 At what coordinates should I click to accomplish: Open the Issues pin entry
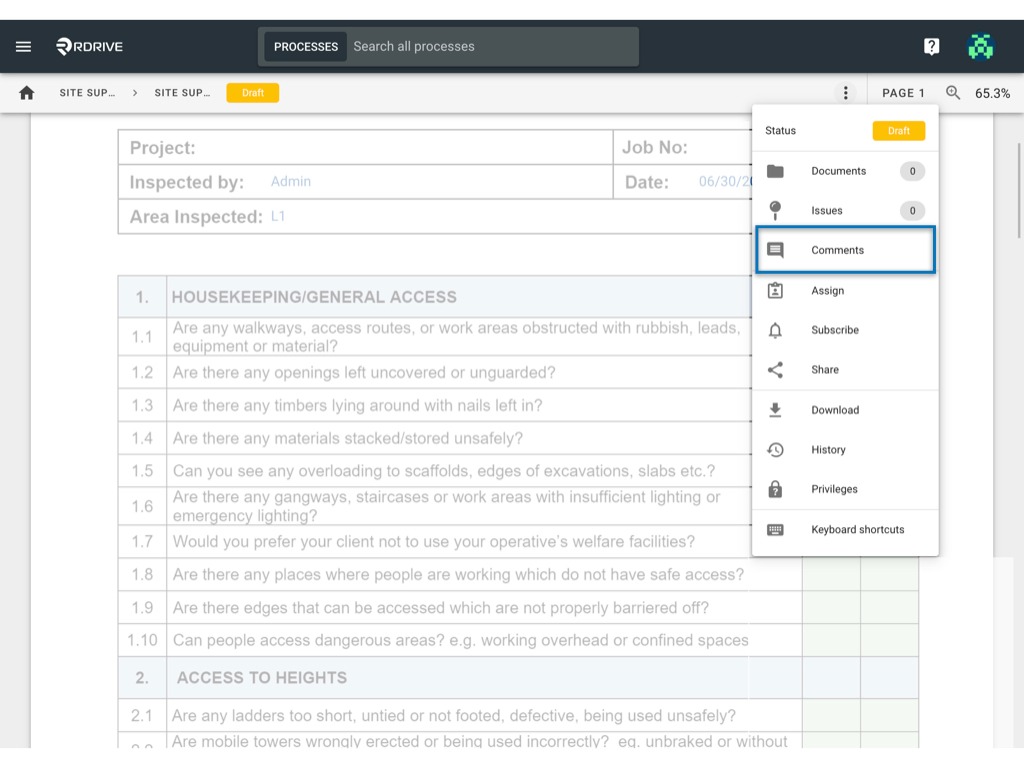pyautogui.click(x=845, y=210)
